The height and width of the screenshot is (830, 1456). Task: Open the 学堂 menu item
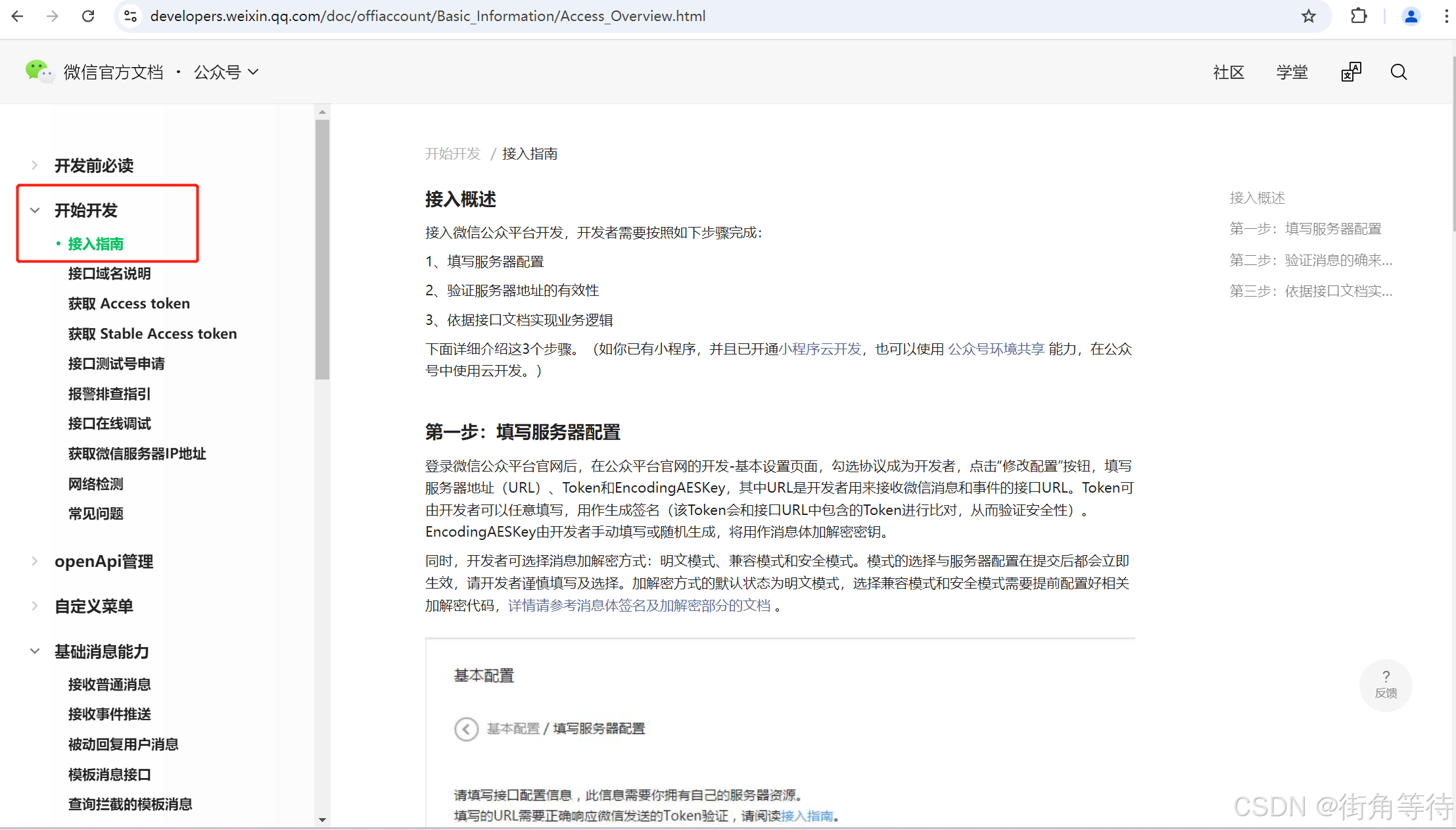pos(1292,72)
